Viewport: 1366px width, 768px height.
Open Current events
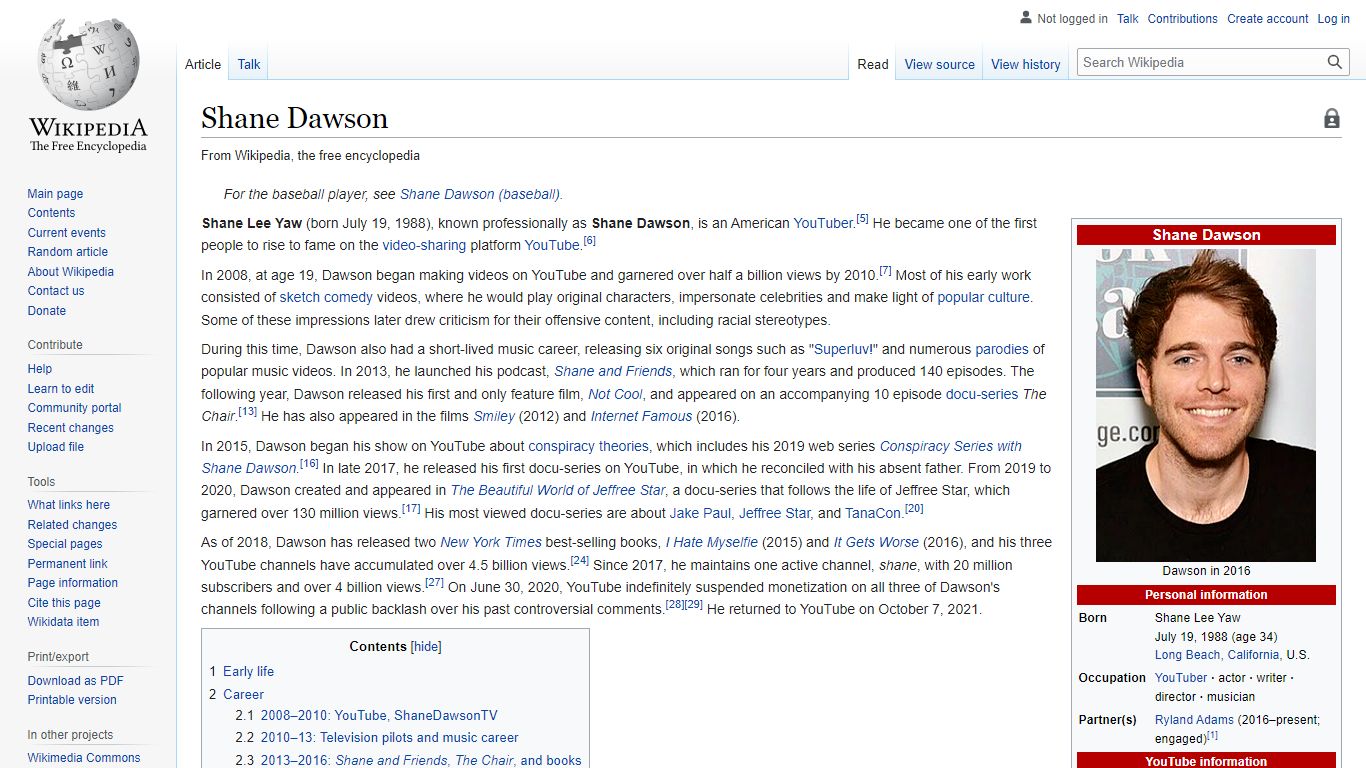(x=66, y=233)
